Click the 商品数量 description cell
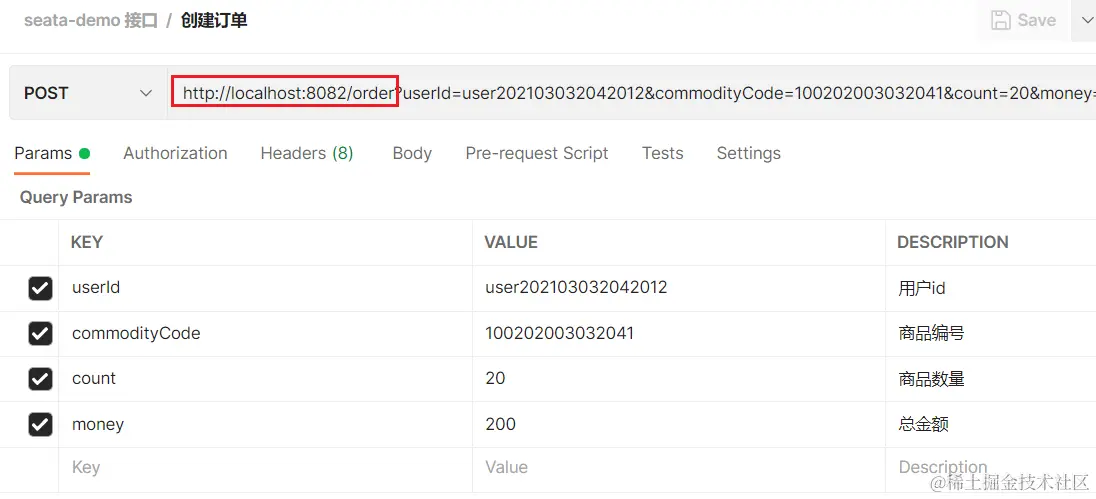The width and height of the screenshot is (1096, 499). tap(990, 379)
